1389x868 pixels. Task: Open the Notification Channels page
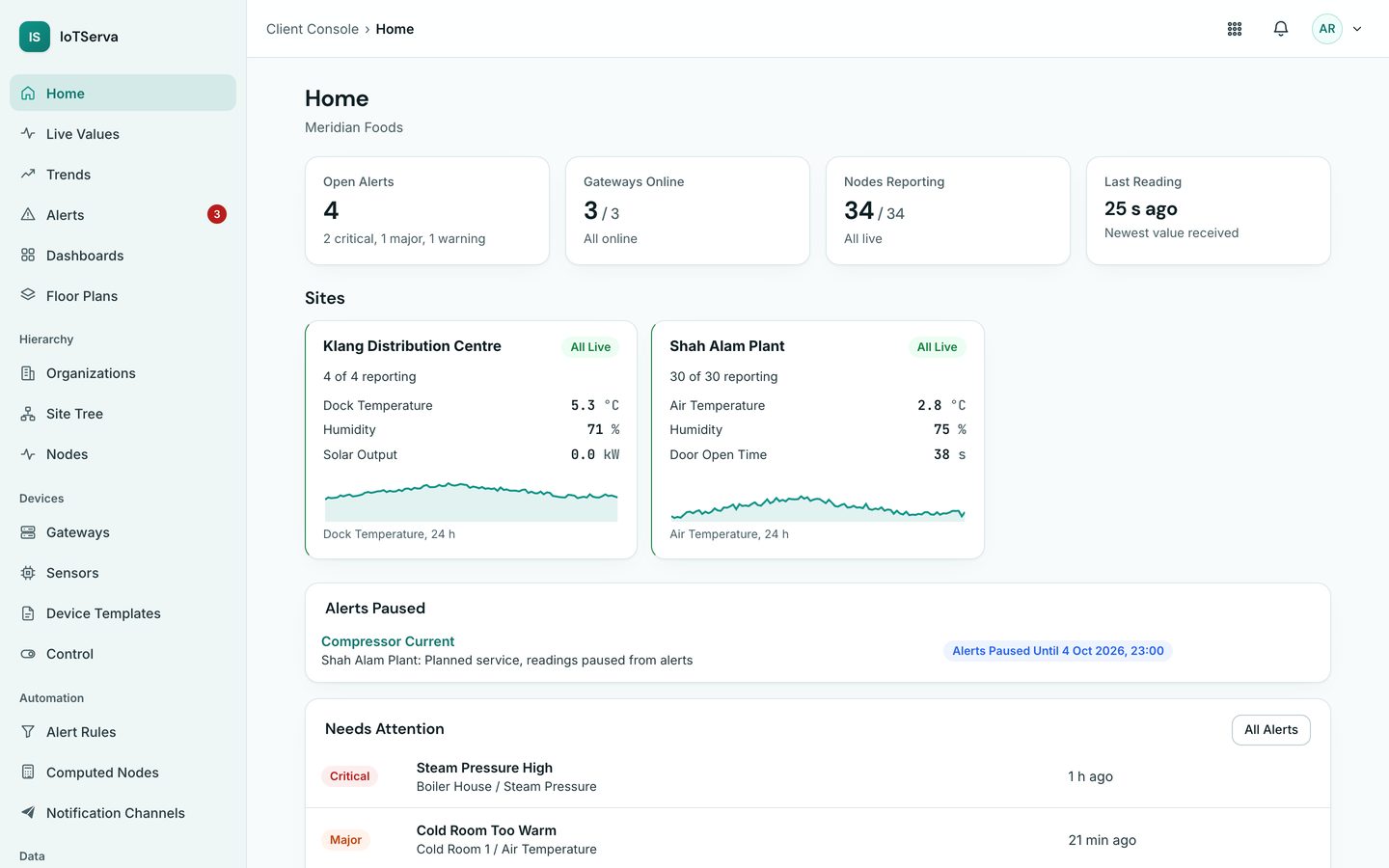click(123, 813)
